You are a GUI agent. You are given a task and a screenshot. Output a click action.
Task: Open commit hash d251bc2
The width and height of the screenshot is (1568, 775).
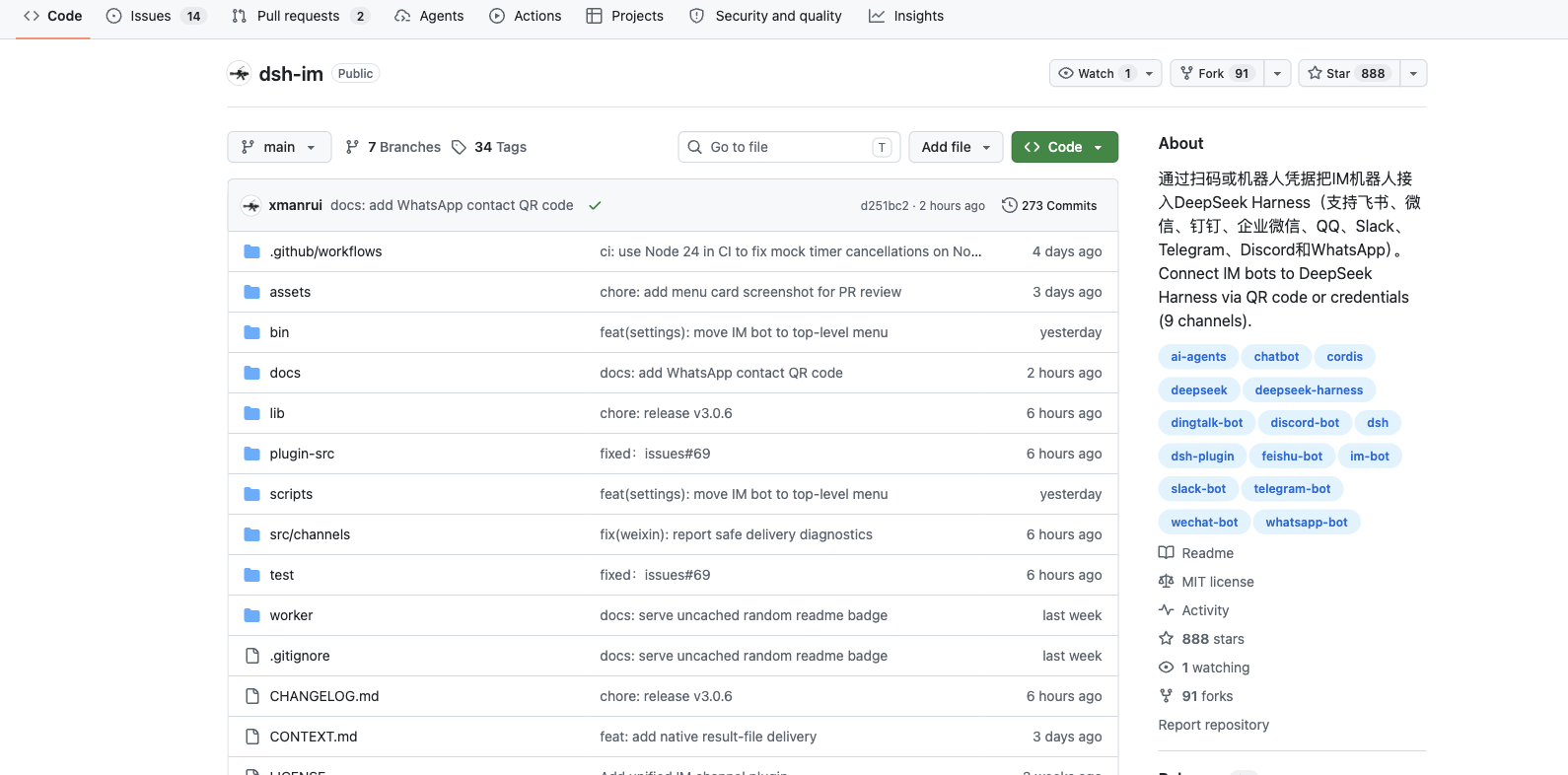click(885, 206)
